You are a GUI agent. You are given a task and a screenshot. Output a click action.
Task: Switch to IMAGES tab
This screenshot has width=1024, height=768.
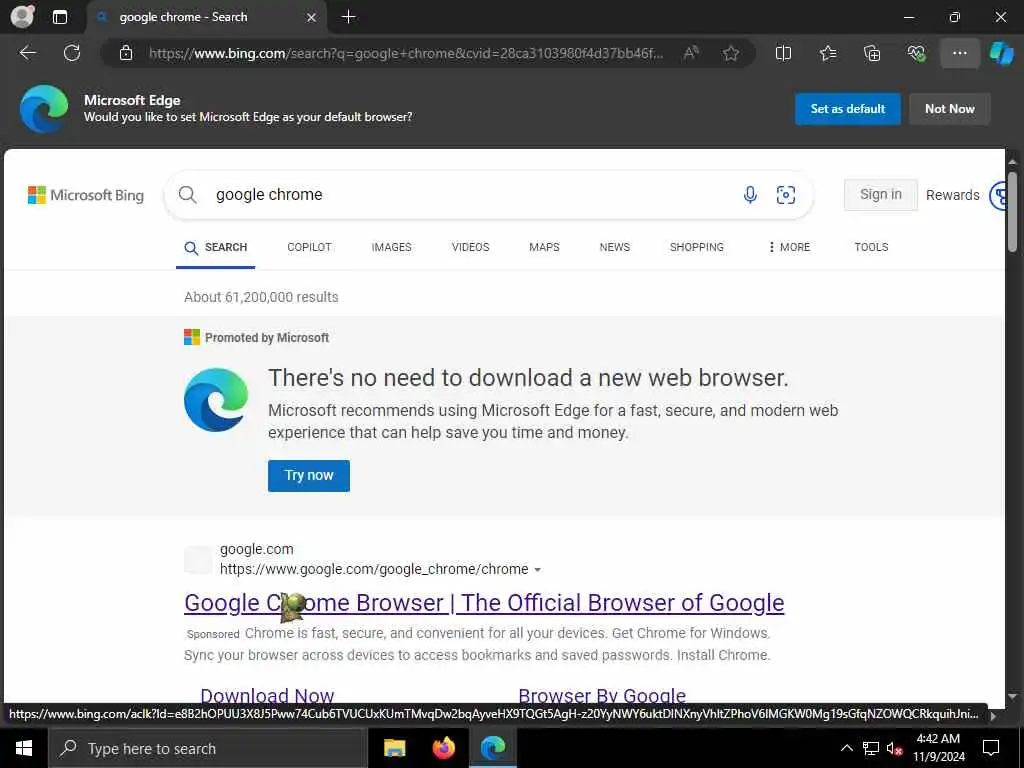392,248
